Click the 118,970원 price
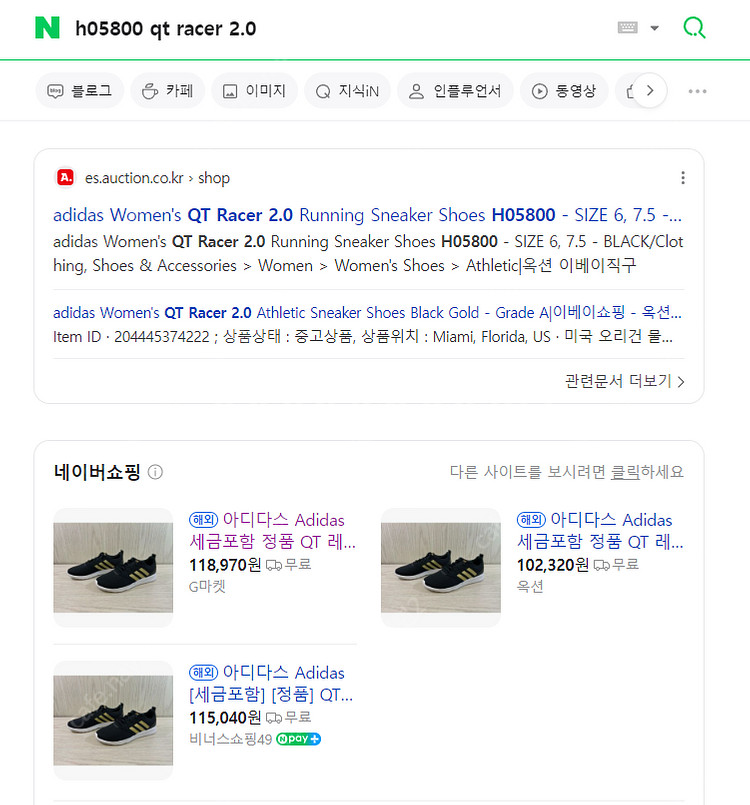 (x=225, y=565)
